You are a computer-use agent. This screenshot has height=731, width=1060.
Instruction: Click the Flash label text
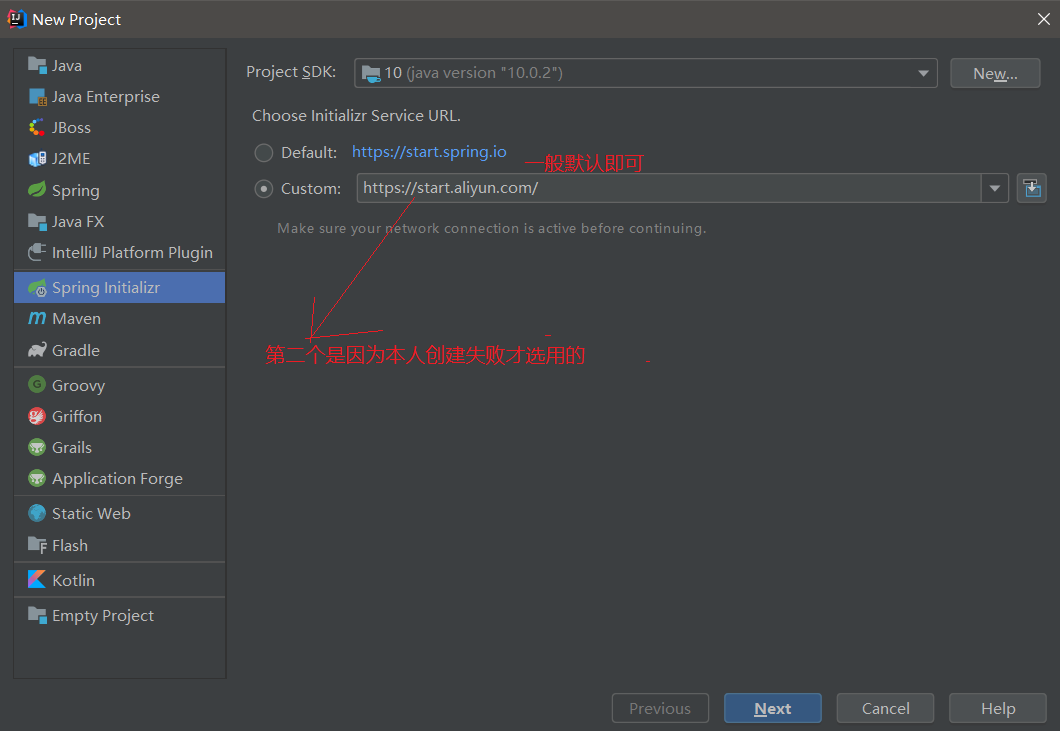point(70,546)
